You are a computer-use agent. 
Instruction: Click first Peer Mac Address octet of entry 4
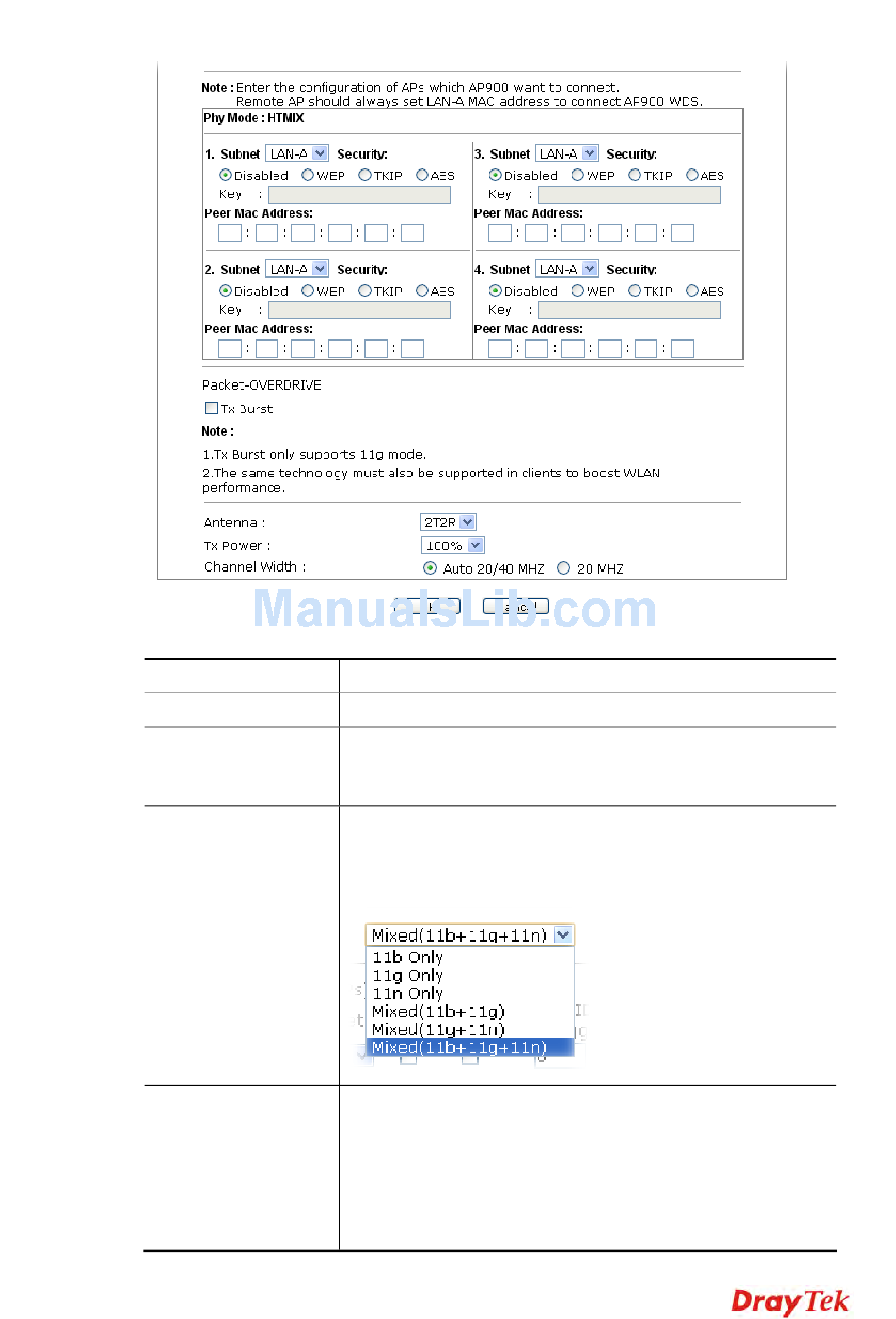[500, 348]
